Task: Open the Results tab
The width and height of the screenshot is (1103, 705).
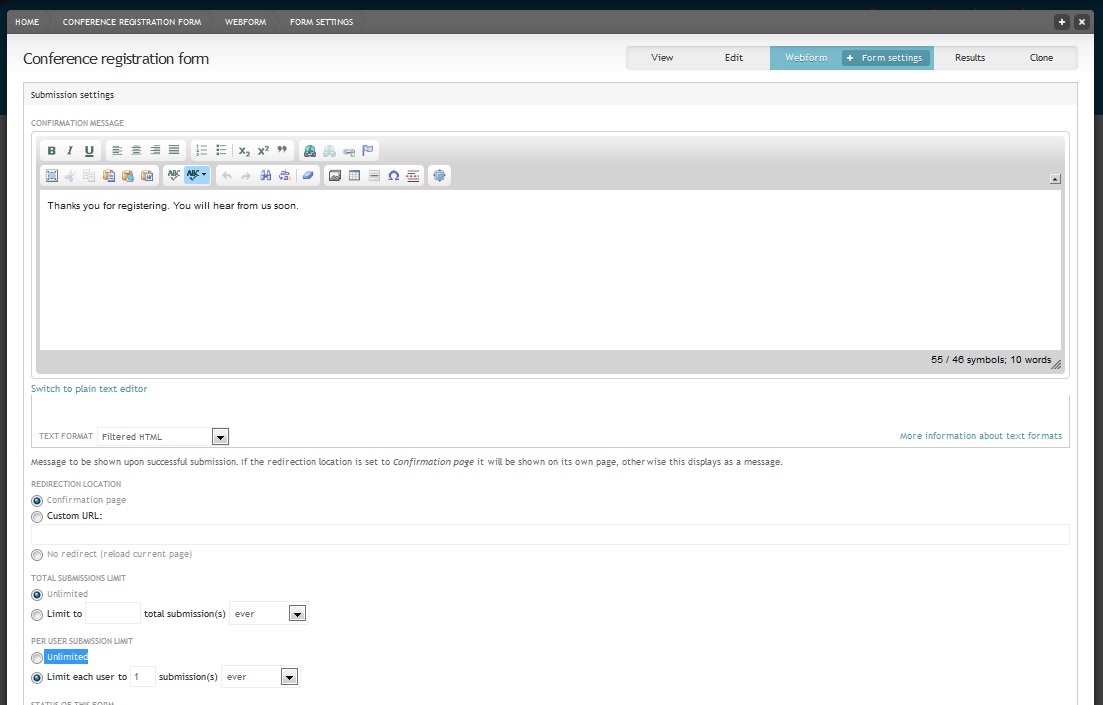Action: 970,58
